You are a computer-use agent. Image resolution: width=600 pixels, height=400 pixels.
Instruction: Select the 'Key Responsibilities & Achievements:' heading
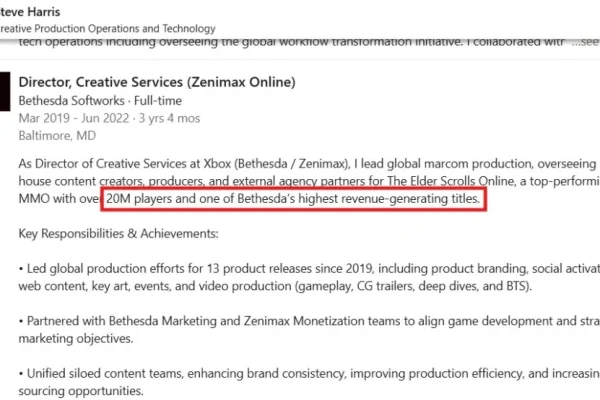pos(118,233)
